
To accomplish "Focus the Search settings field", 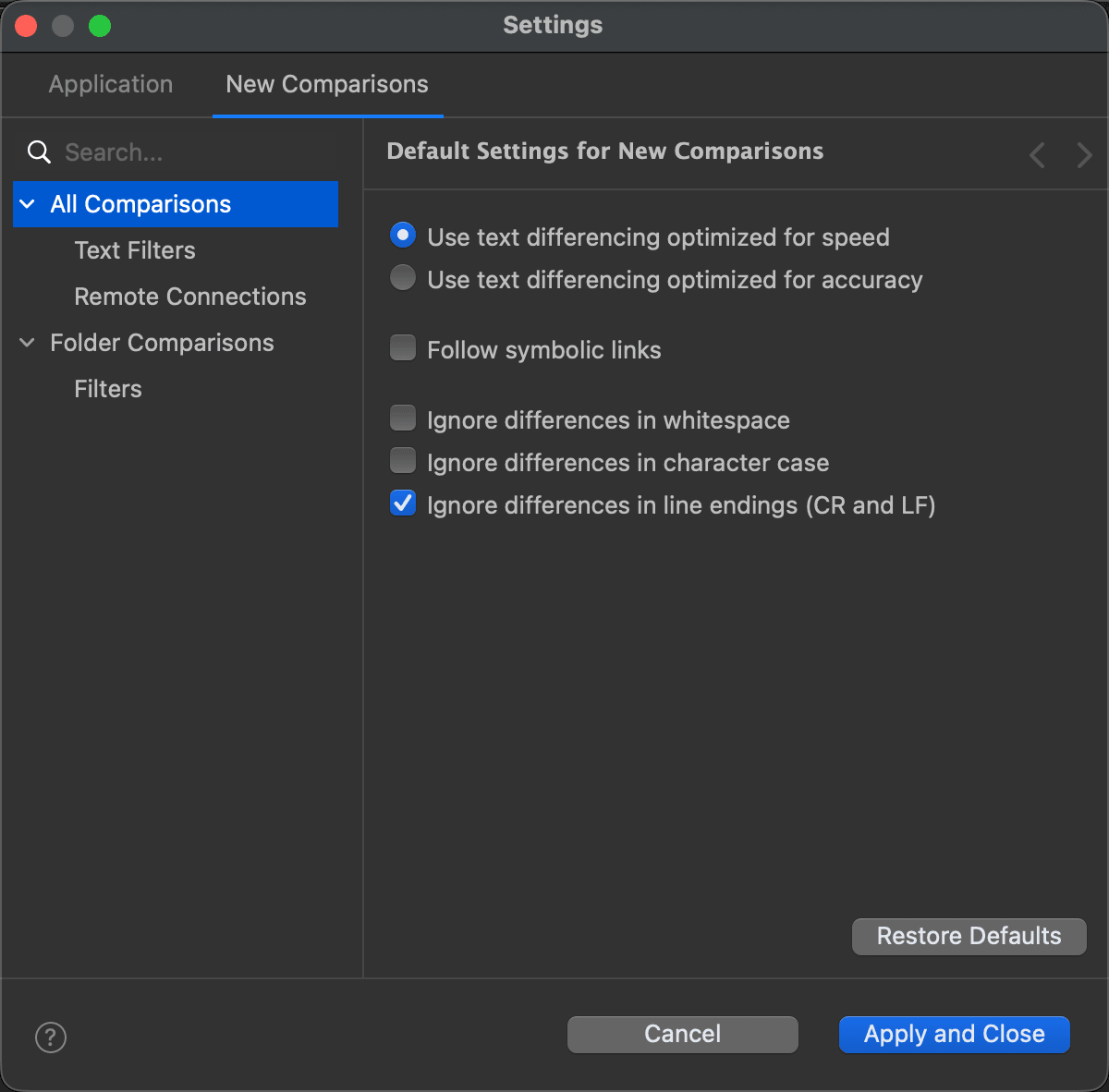I will click(199, 152).
